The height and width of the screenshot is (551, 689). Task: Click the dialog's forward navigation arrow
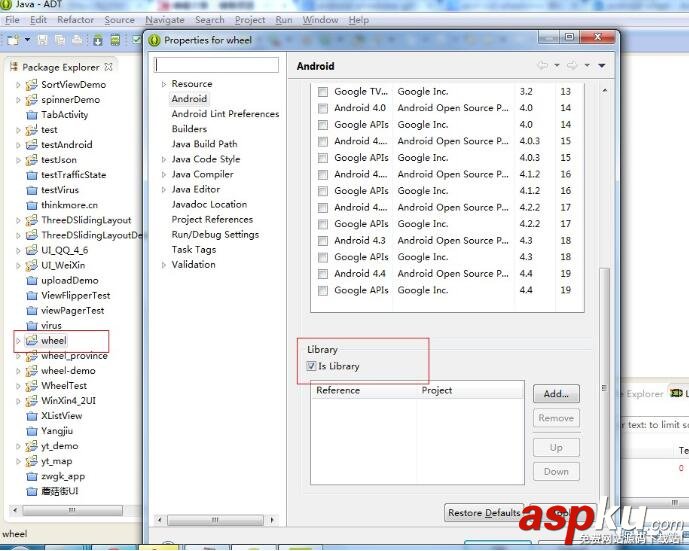point(572,66)
